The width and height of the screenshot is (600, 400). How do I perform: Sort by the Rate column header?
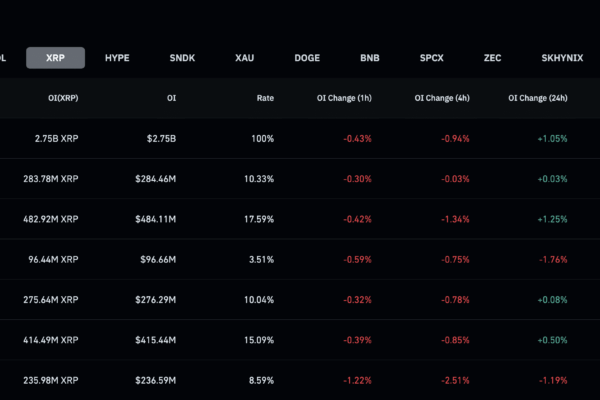[265, 98]
